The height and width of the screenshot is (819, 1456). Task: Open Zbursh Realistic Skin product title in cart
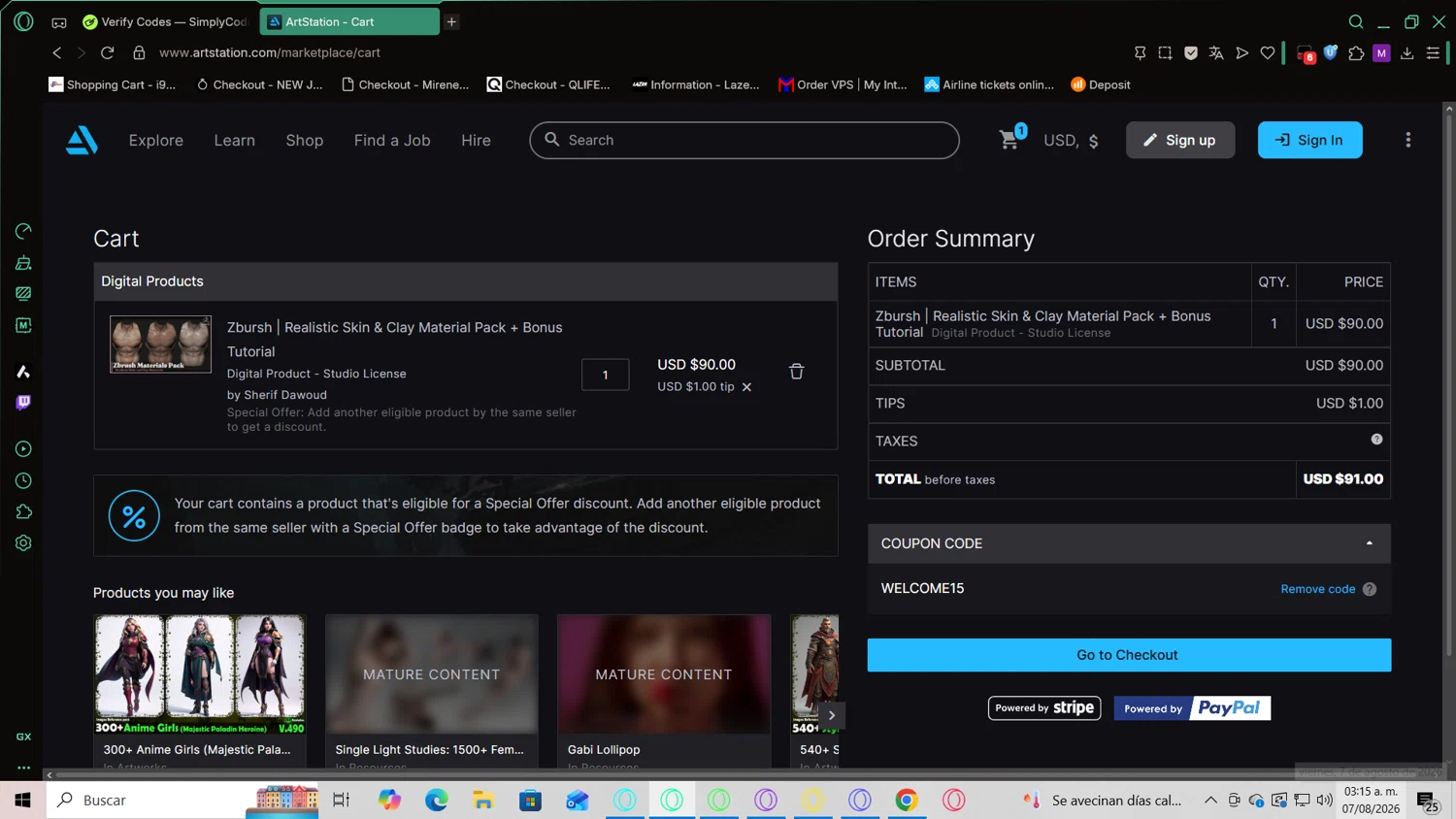pos(395,340)
